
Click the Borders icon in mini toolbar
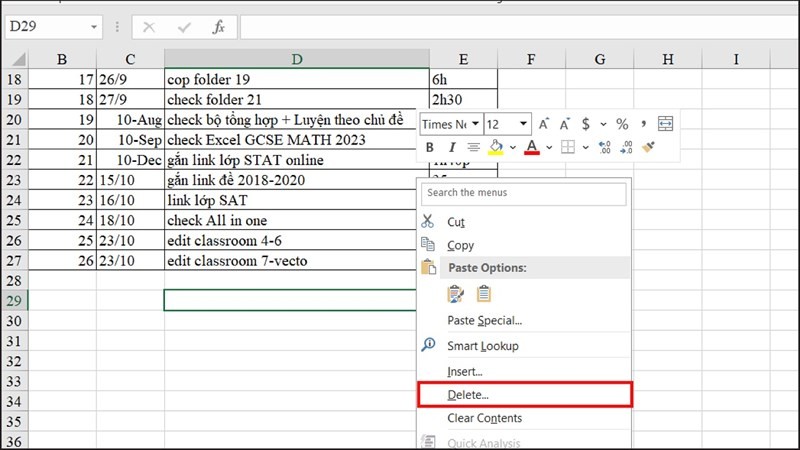pos(568,147)
